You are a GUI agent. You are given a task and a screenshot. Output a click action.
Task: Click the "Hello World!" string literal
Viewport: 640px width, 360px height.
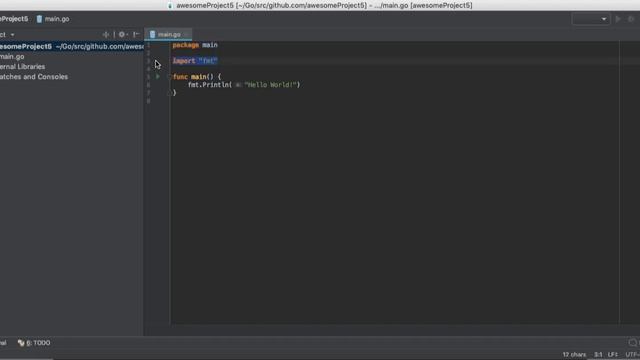pos(270,85)
